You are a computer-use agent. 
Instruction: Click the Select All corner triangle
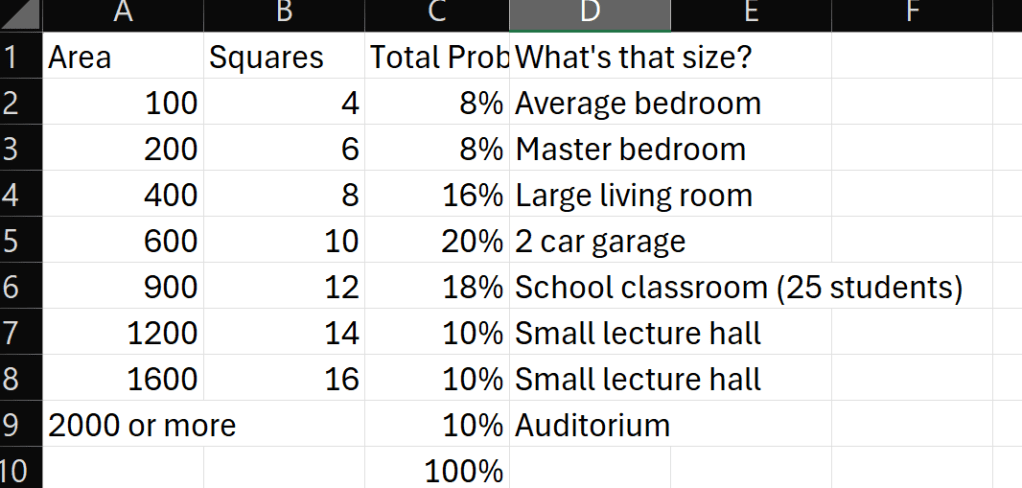tap(20, 14)
